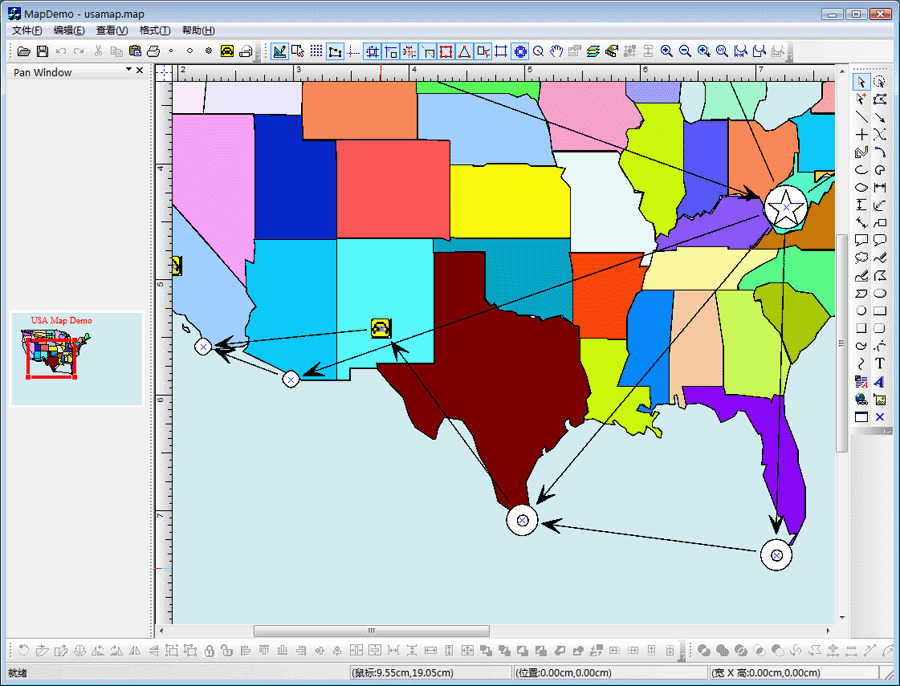Toggle the grid dots display button

tap(316, 51)
